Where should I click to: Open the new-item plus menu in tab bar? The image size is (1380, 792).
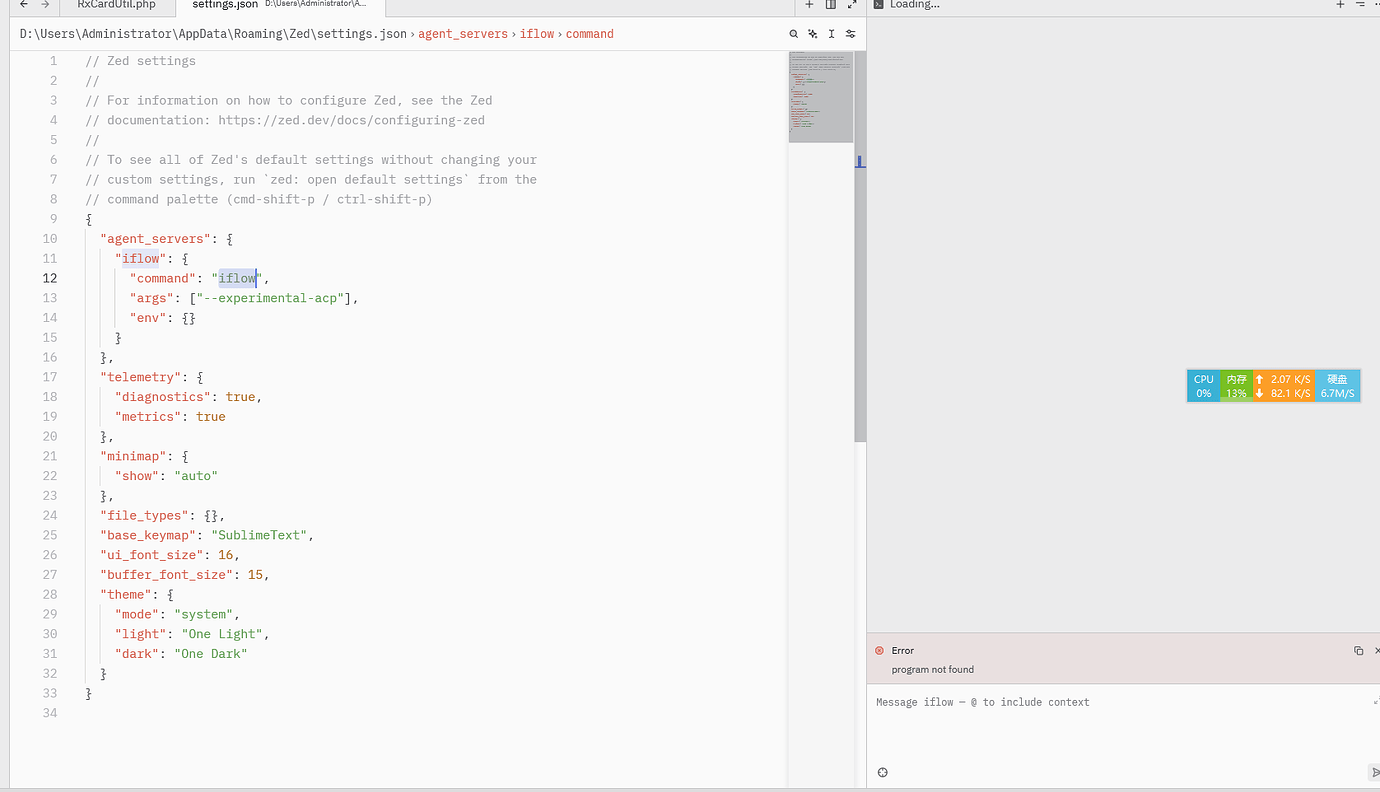pyautogui.click(x=810, y=5)
